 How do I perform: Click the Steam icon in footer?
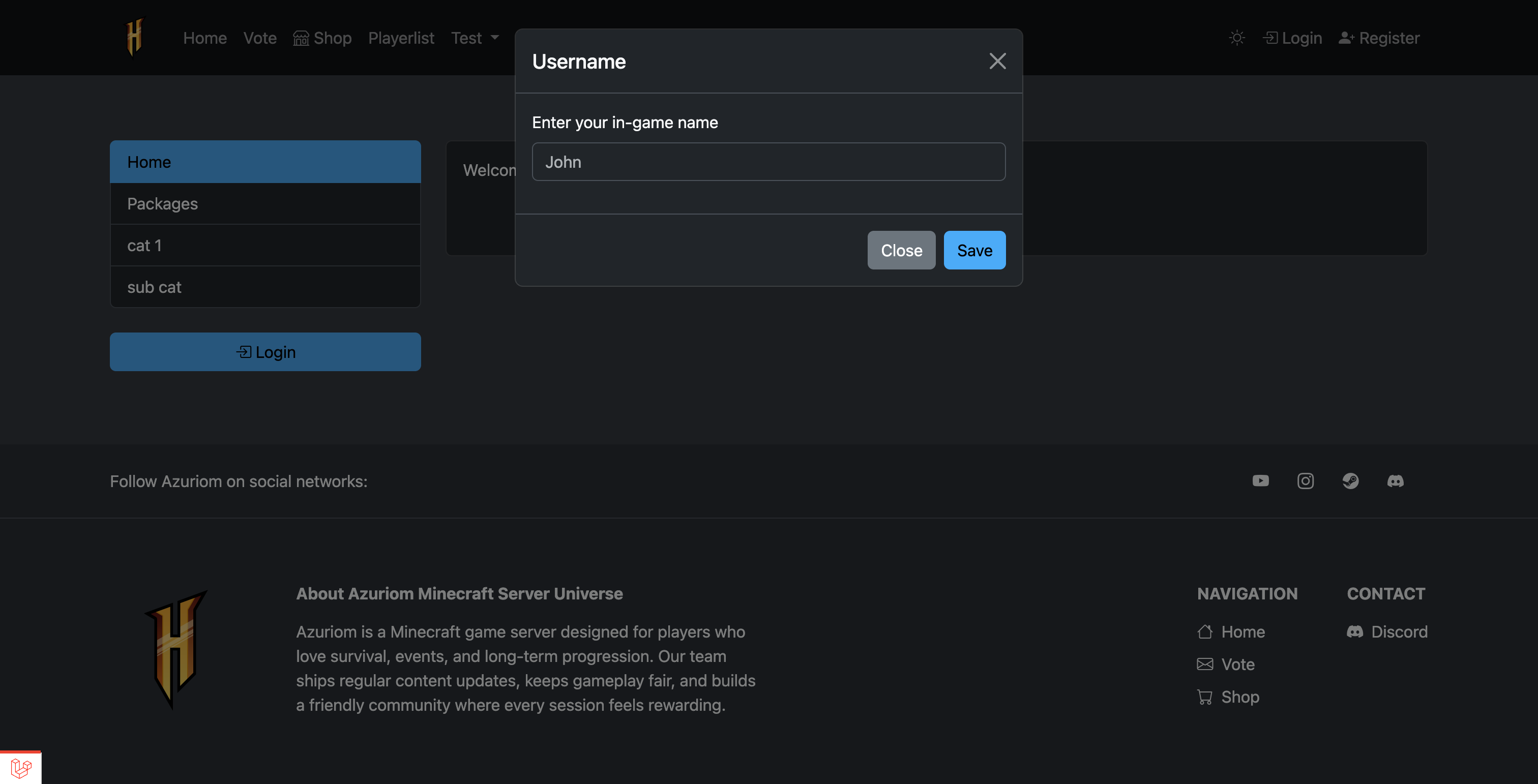point(1350,481)
